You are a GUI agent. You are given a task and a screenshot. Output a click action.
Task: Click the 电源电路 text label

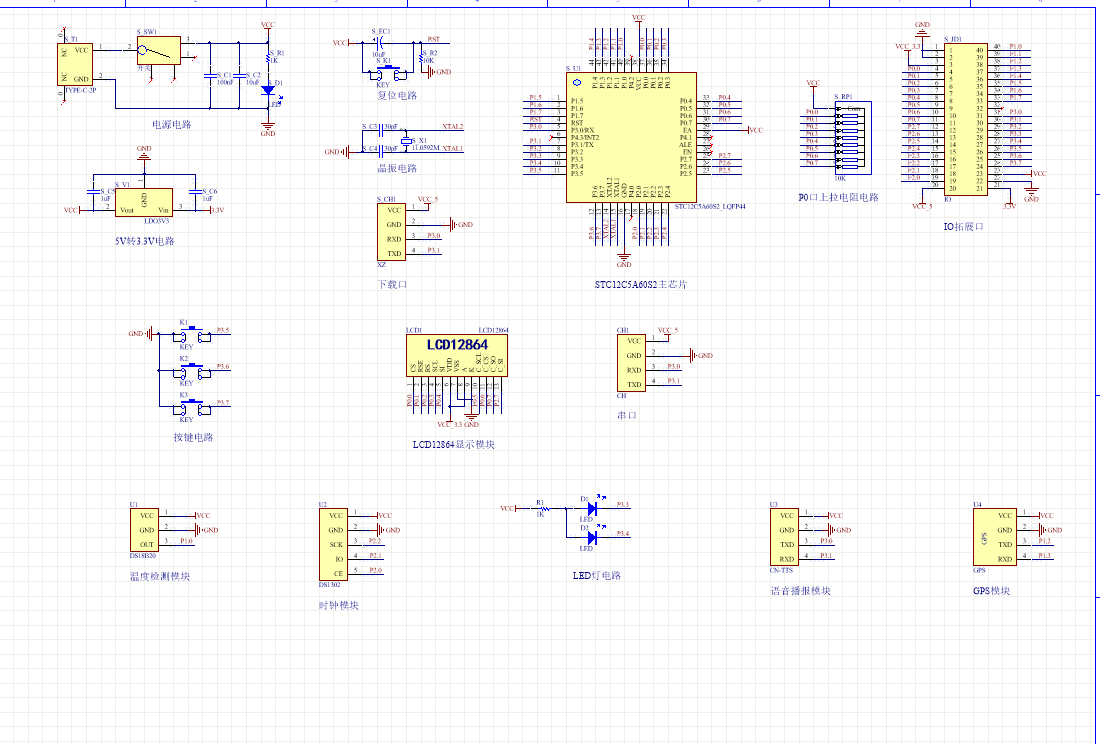point(171,125)
